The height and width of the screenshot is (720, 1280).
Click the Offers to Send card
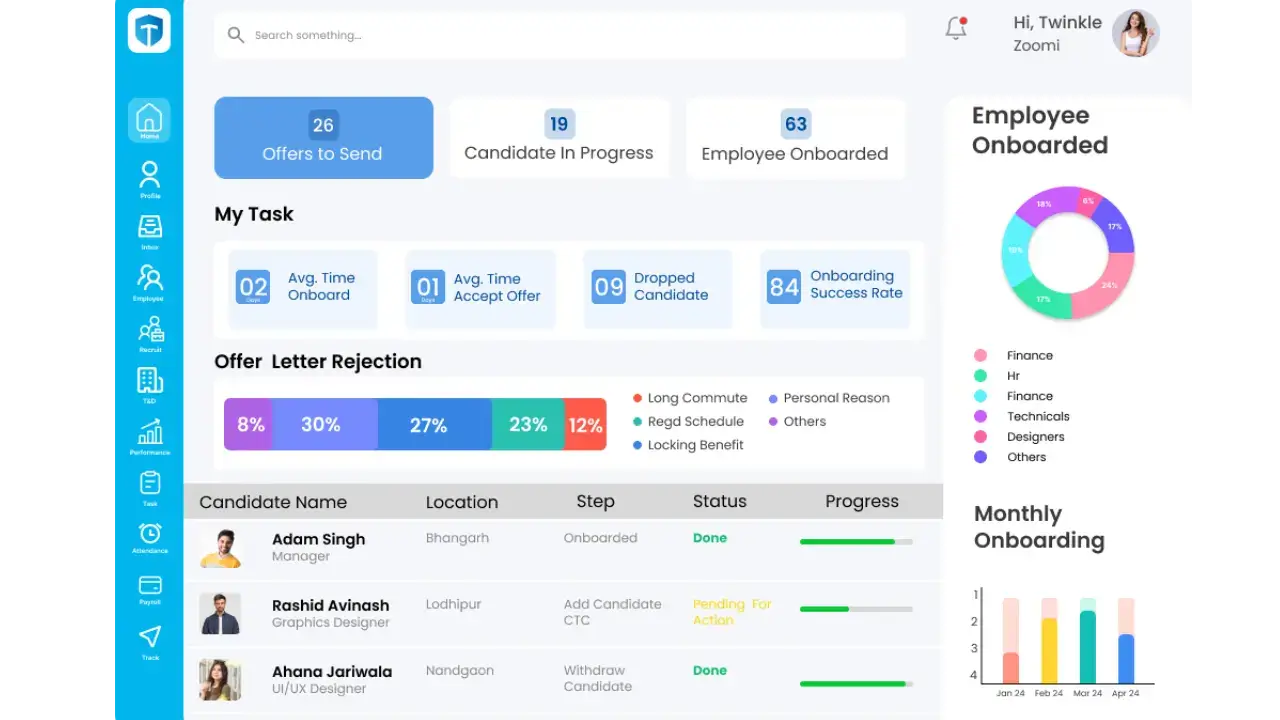tap(322, 138)
